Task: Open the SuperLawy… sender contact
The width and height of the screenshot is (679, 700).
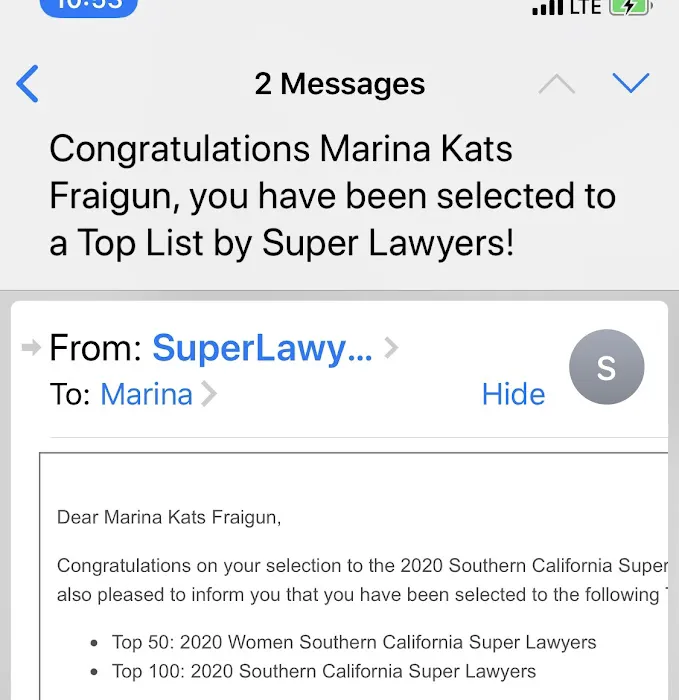Action: click(x=261, y=348)
